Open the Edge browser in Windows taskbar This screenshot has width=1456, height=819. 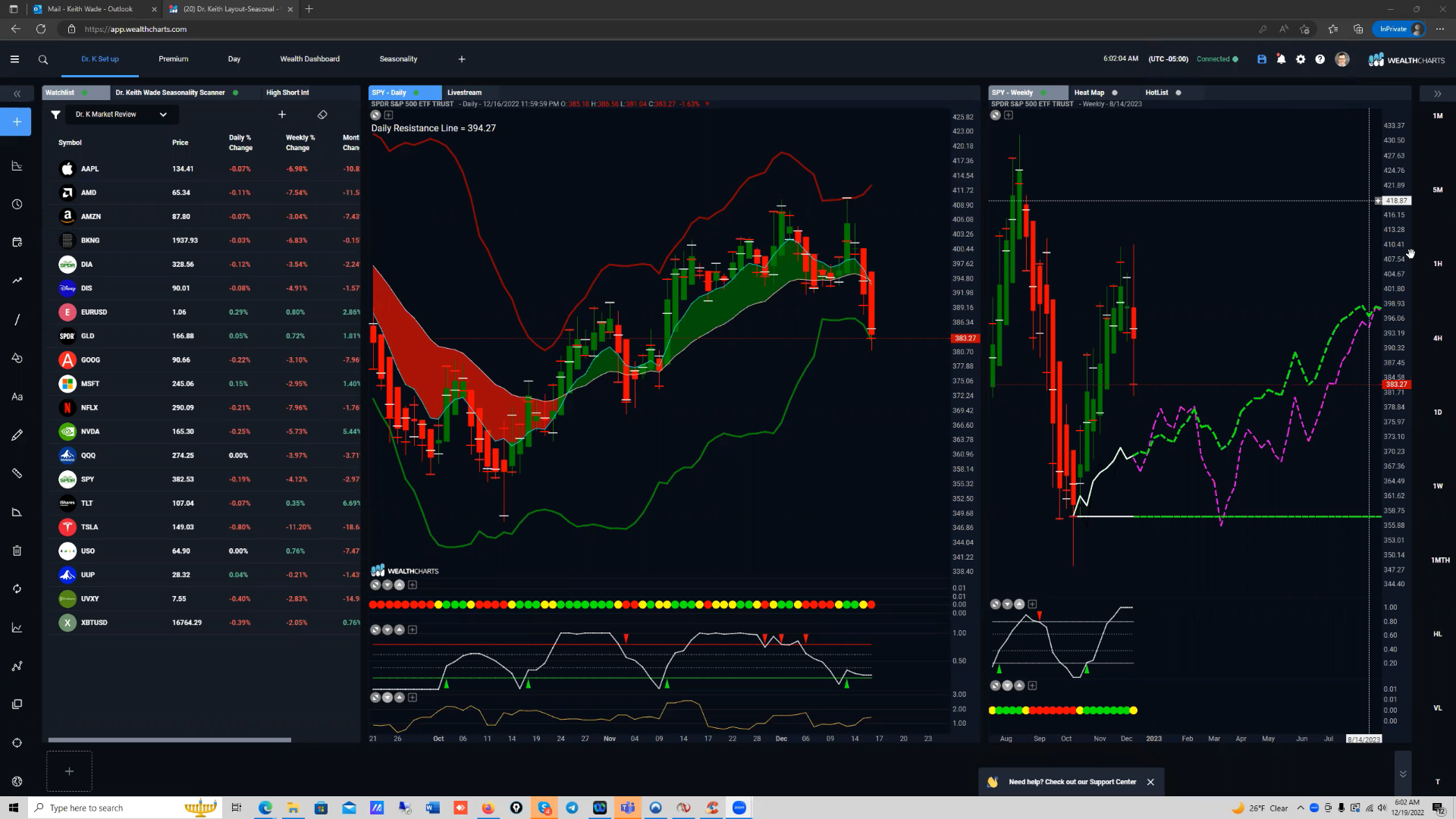click(265, 808)
